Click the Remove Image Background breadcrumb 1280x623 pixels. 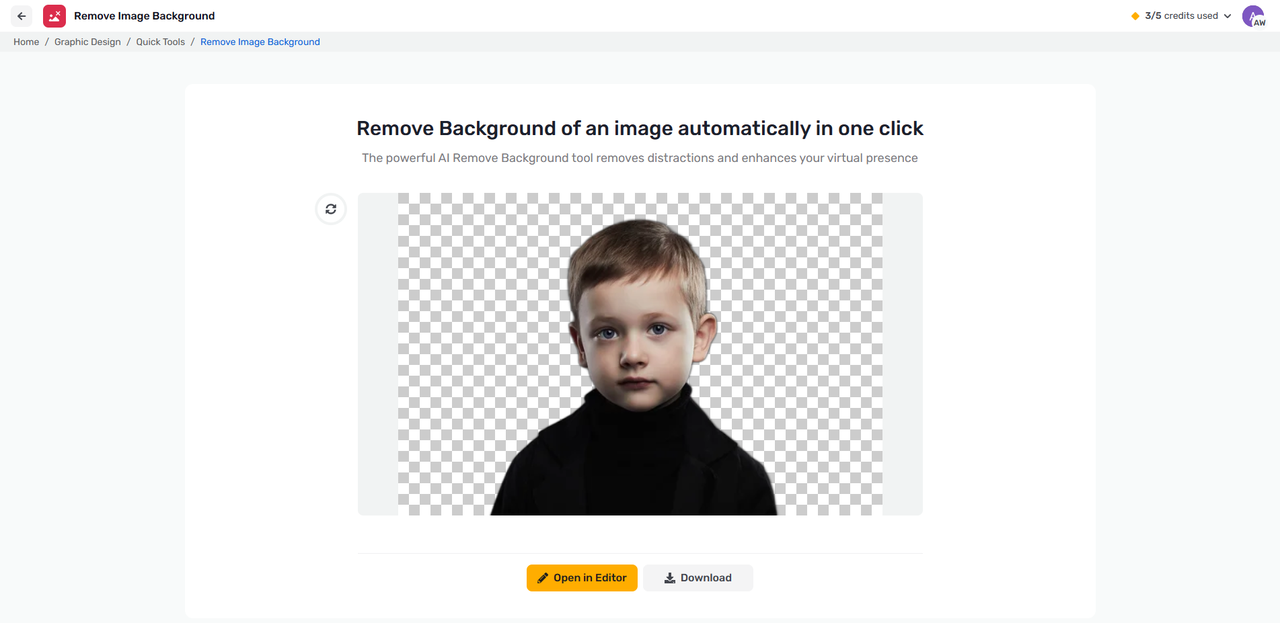tap(260, 42)
